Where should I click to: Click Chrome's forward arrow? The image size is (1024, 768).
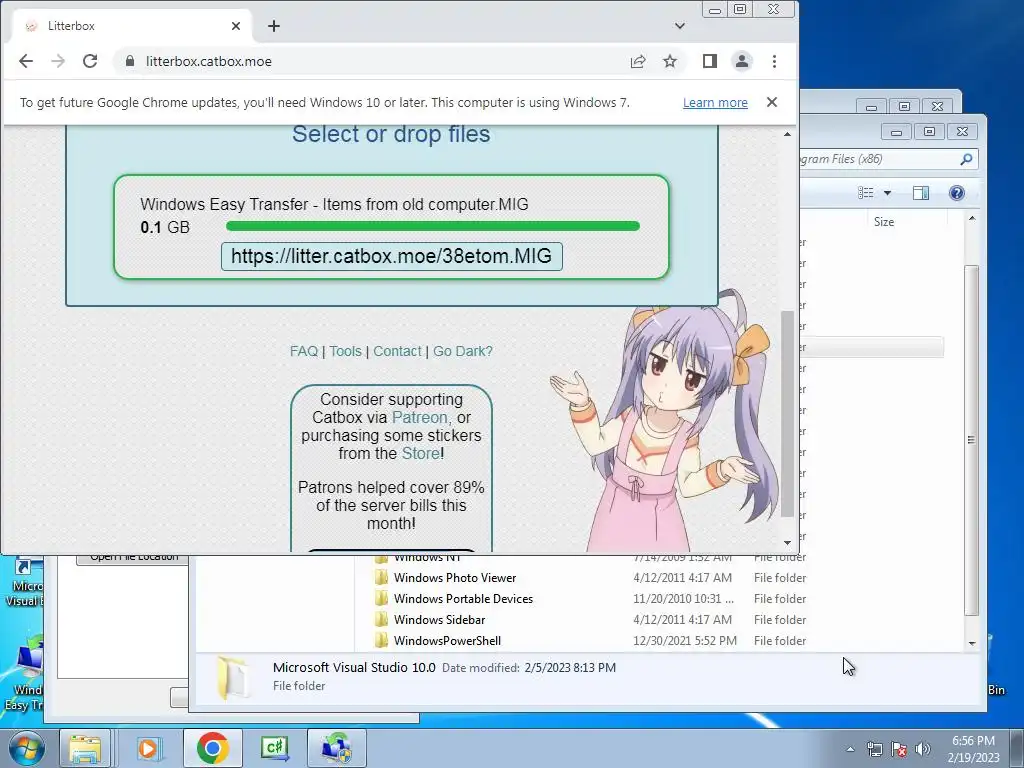(x=58, y=61)
